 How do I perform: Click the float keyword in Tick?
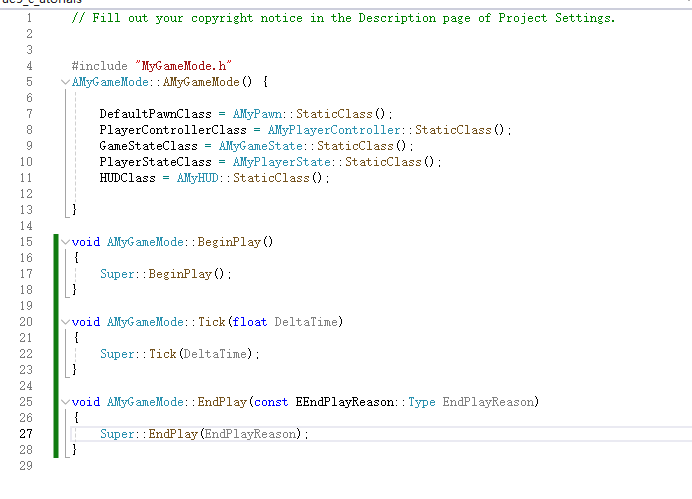click(x=248, y=322)
